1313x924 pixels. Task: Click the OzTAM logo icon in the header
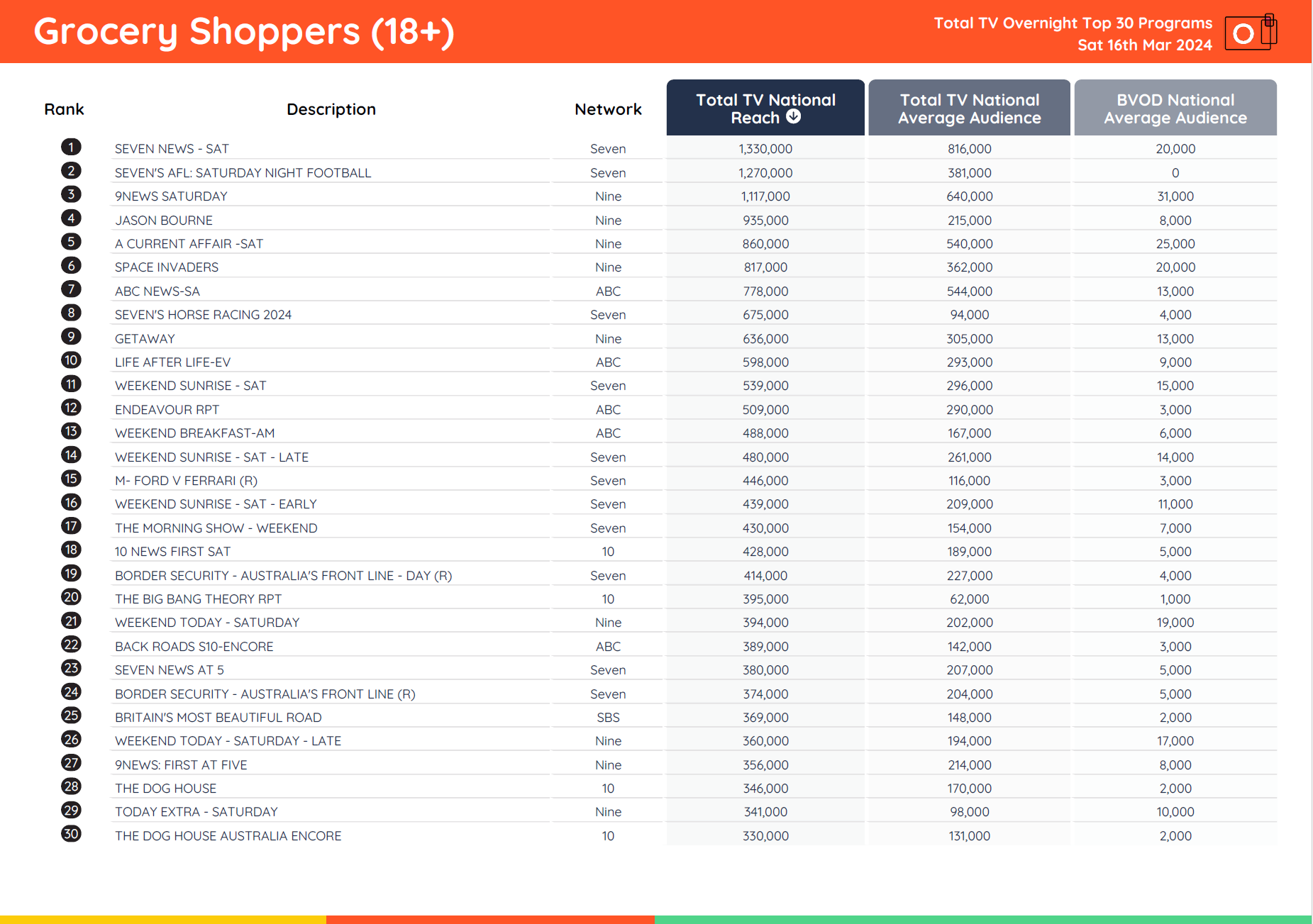pyautogui.click(x=1250, y=33)
